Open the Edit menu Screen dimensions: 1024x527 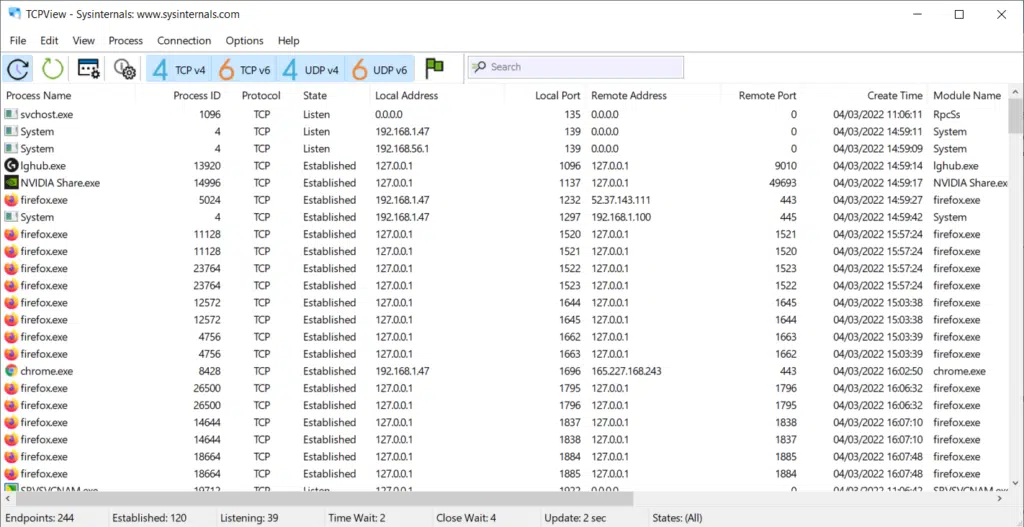click(49, 40)
